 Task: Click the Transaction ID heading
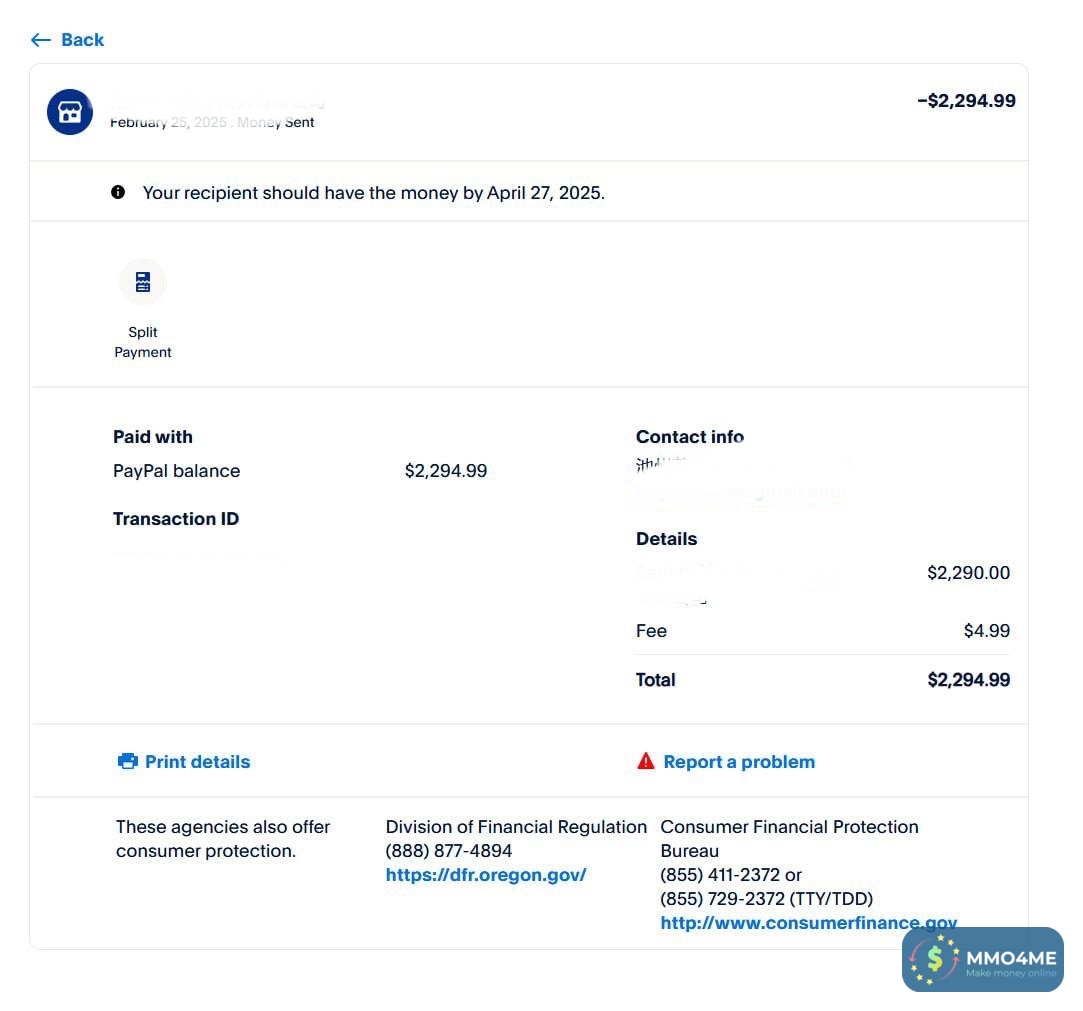coord(176,519)
